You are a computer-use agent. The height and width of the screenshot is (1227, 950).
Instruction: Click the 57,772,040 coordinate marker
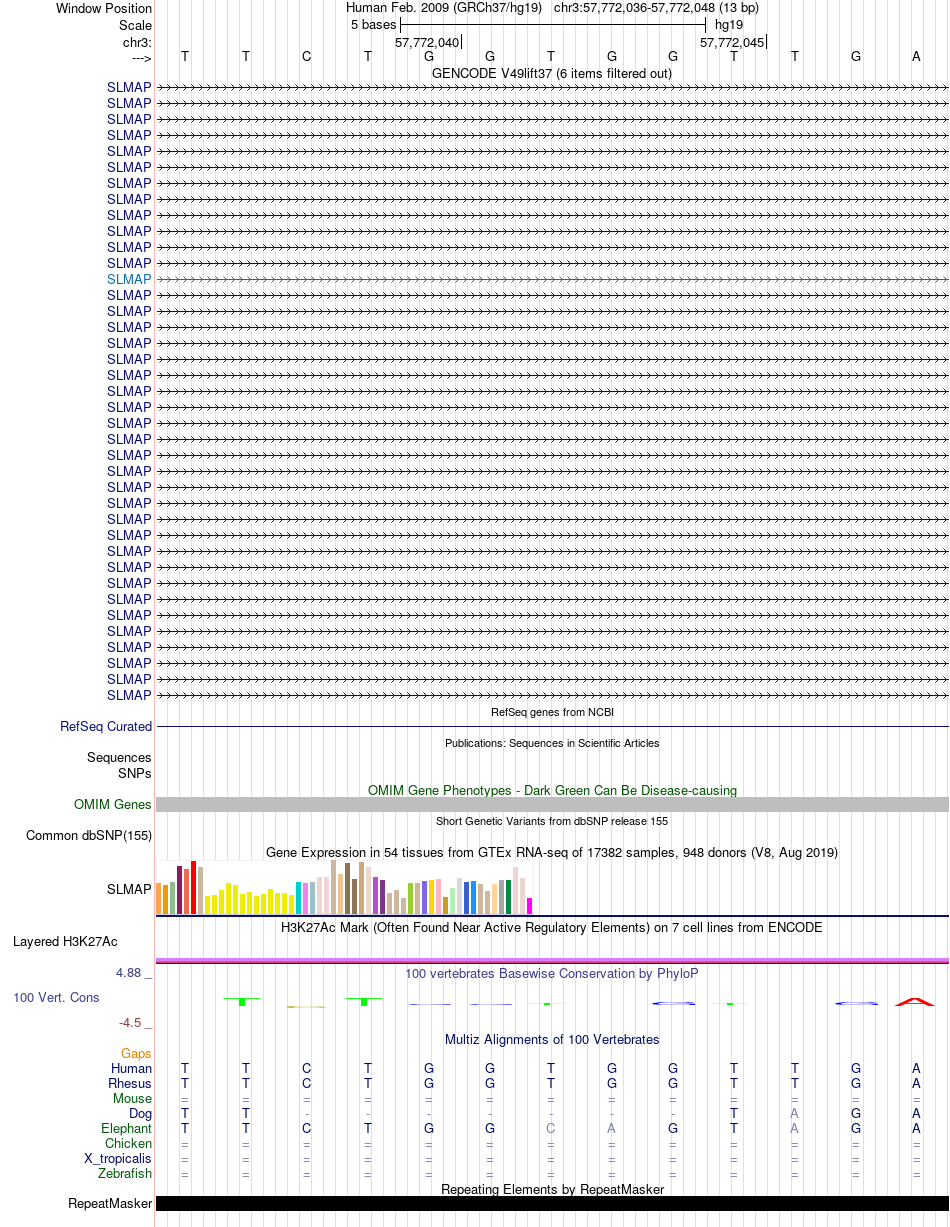click(427, 42)
